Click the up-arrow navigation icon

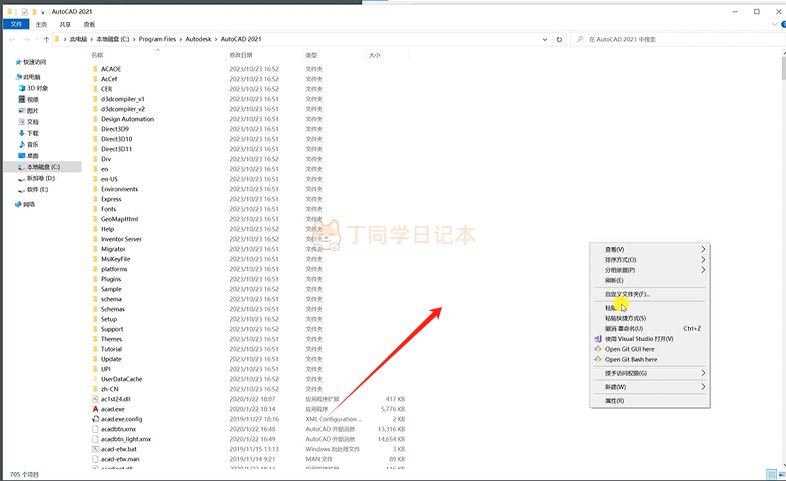47,39
